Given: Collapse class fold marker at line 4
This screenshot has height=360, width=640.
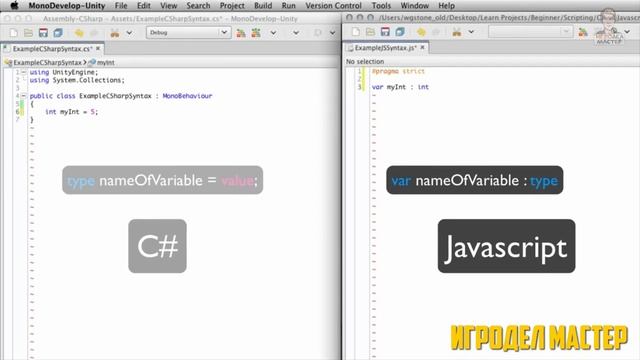Looking at the screenshot, I should click(x=24, y=96).
